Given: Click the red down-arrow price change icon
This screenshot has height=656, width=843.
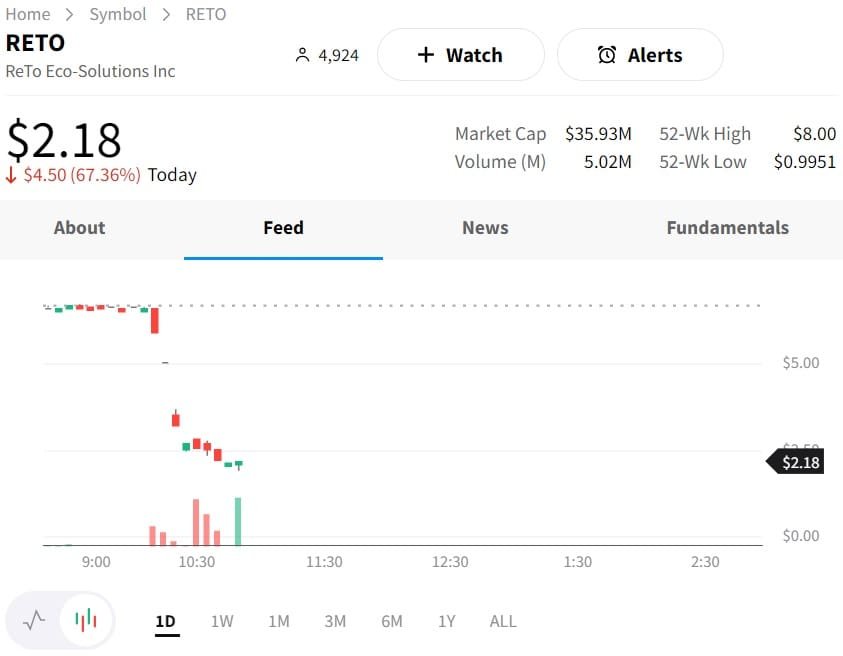Looking at the screenshot, I should coord(12,176).
